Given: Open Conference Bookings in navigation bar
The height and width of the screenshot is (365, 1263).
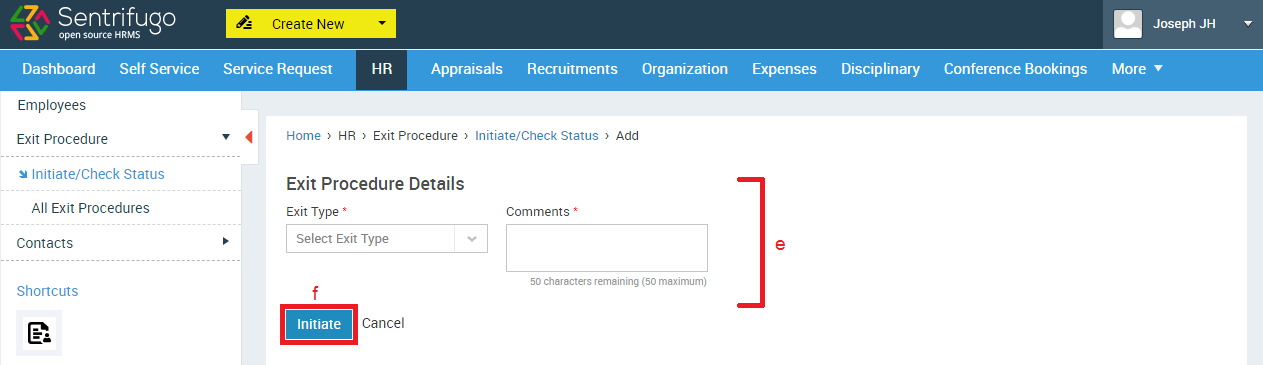Looking at the screenshot, I should [1015, 69].
